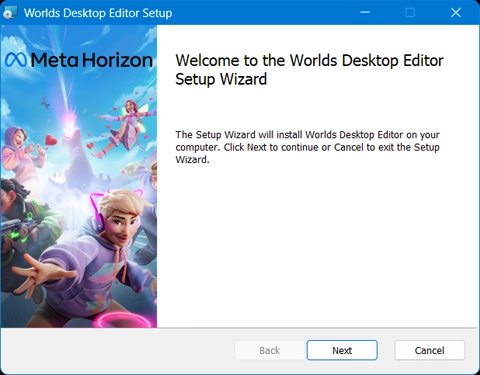Minimize the Worlds Desktop Editor Setup window

pyautogui.click(x=365, y=13)
